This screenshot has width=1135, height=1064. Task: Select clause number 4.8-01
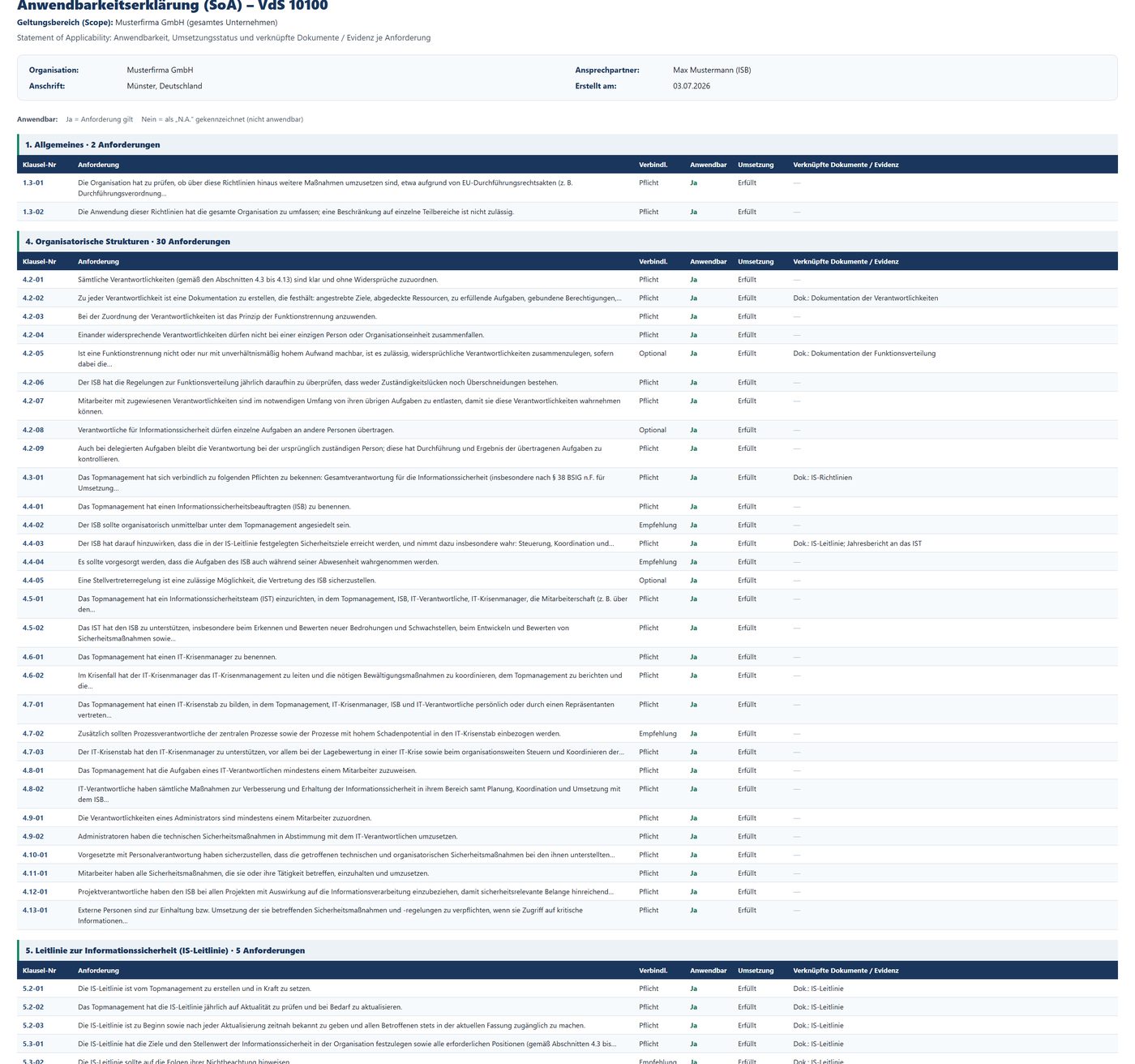[x=33, y=771]
